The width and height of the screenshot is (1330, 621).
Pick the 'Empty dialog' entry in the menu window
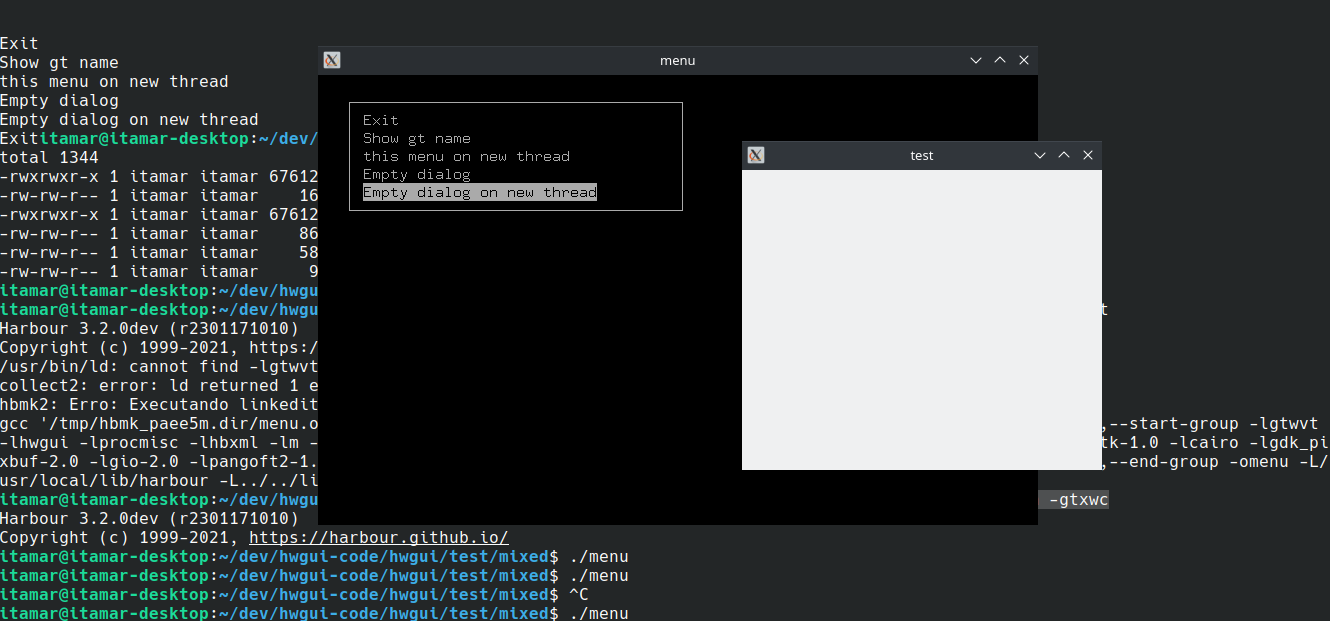[x=416, y=174]
